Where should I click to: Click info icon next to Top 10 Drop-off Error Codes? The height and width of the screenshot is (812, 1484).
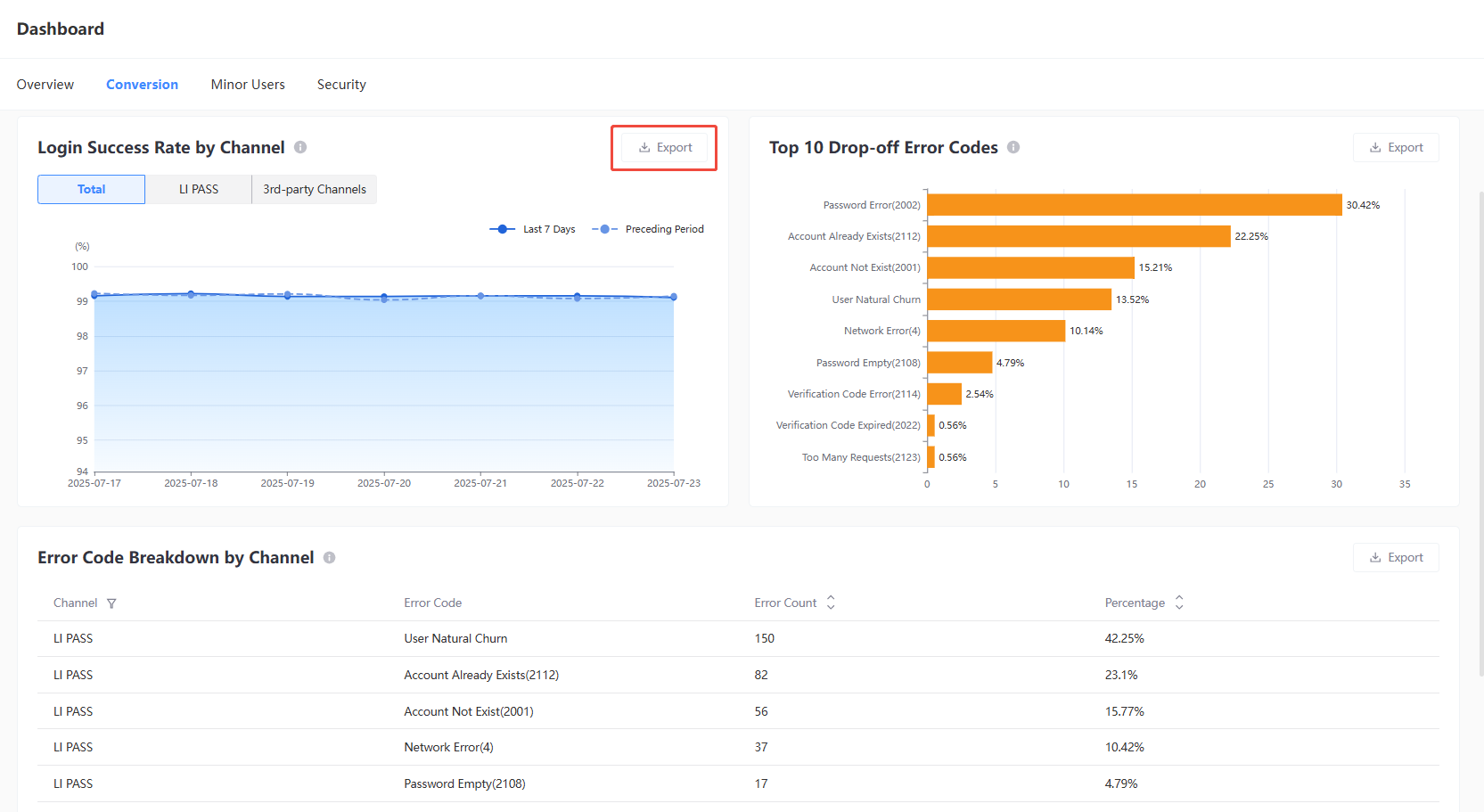coord(1013,148)
